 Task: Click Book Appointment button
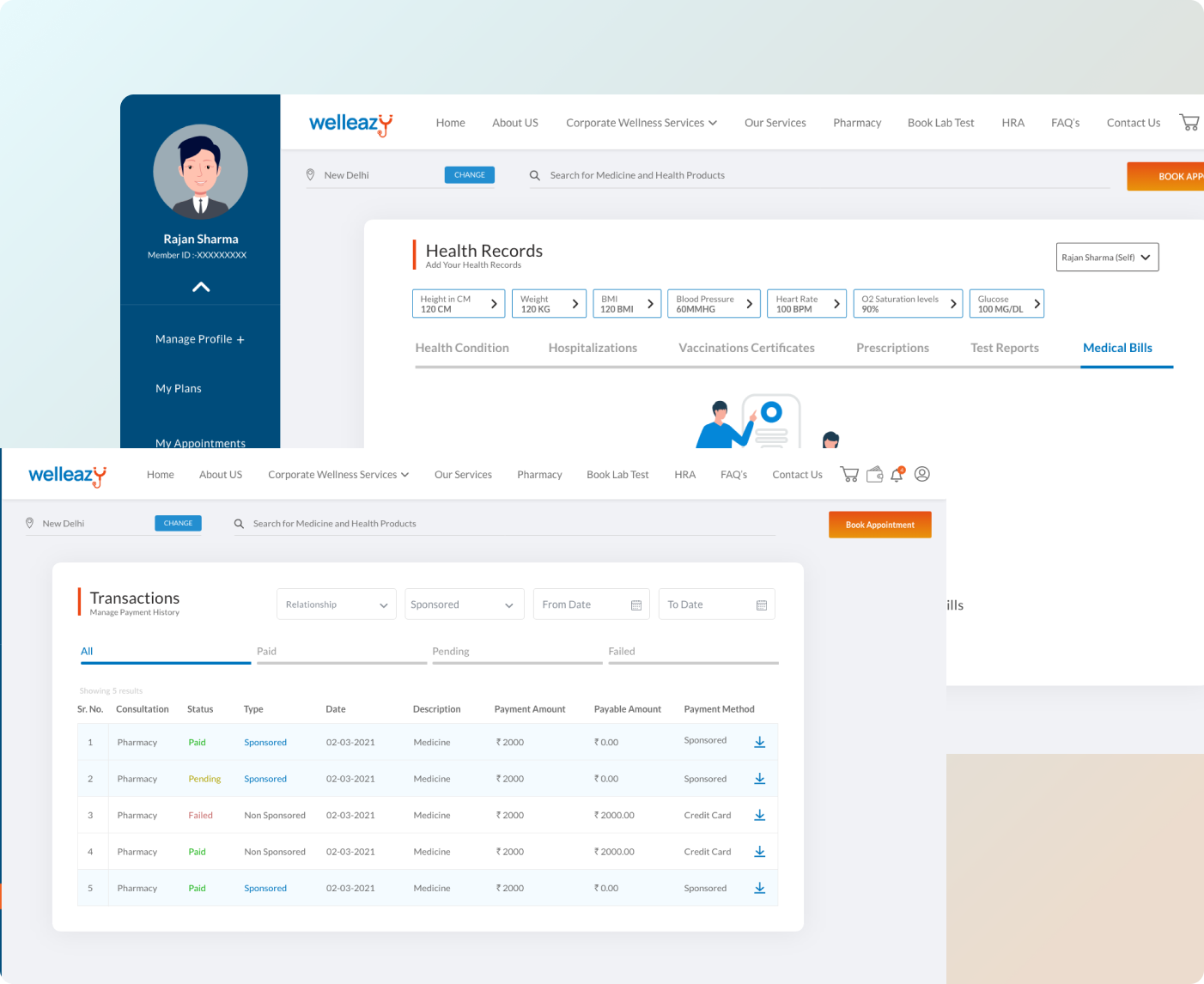pyautogui.click(x=880, y=525)
